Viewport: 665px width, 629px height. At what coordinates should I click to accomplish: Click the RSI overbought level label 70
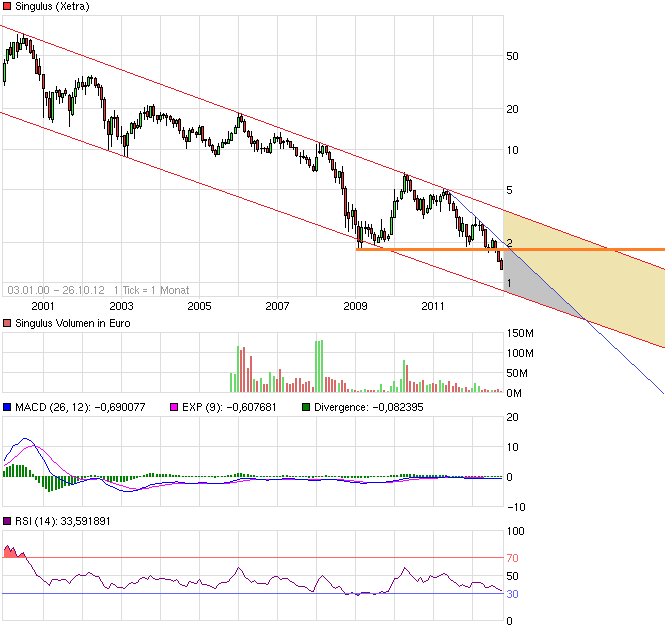[x=512, y=558]
